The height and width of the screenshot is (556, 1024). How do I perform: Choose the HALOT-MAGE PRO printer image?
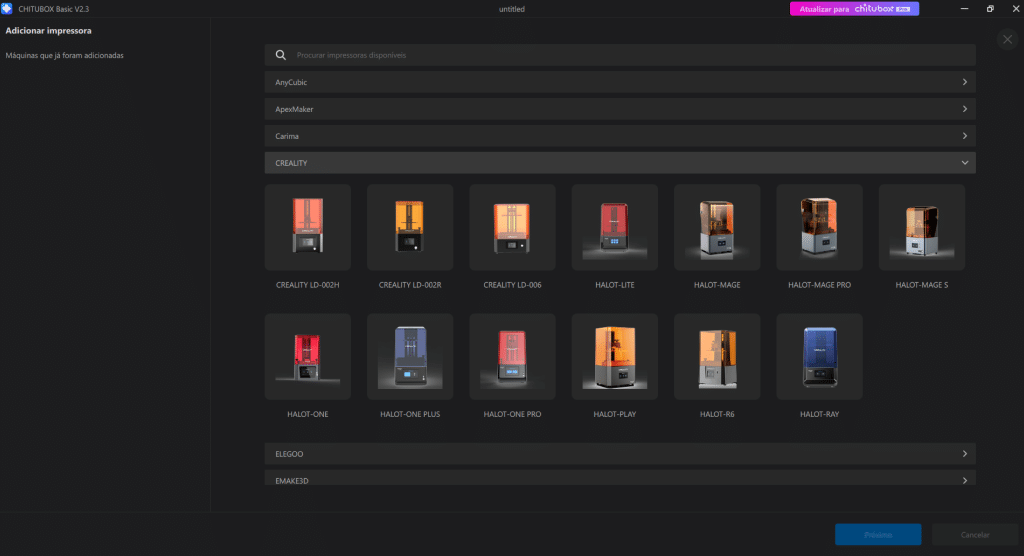tap(820, 227)
